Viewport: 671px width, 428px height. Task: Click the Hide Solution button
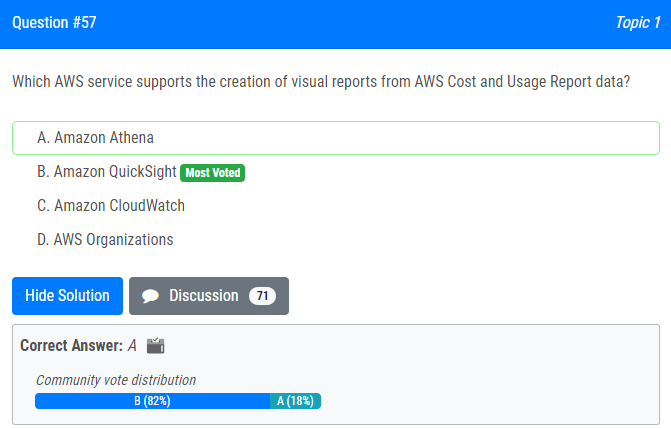pyautogui.click(x=67, y=296)
